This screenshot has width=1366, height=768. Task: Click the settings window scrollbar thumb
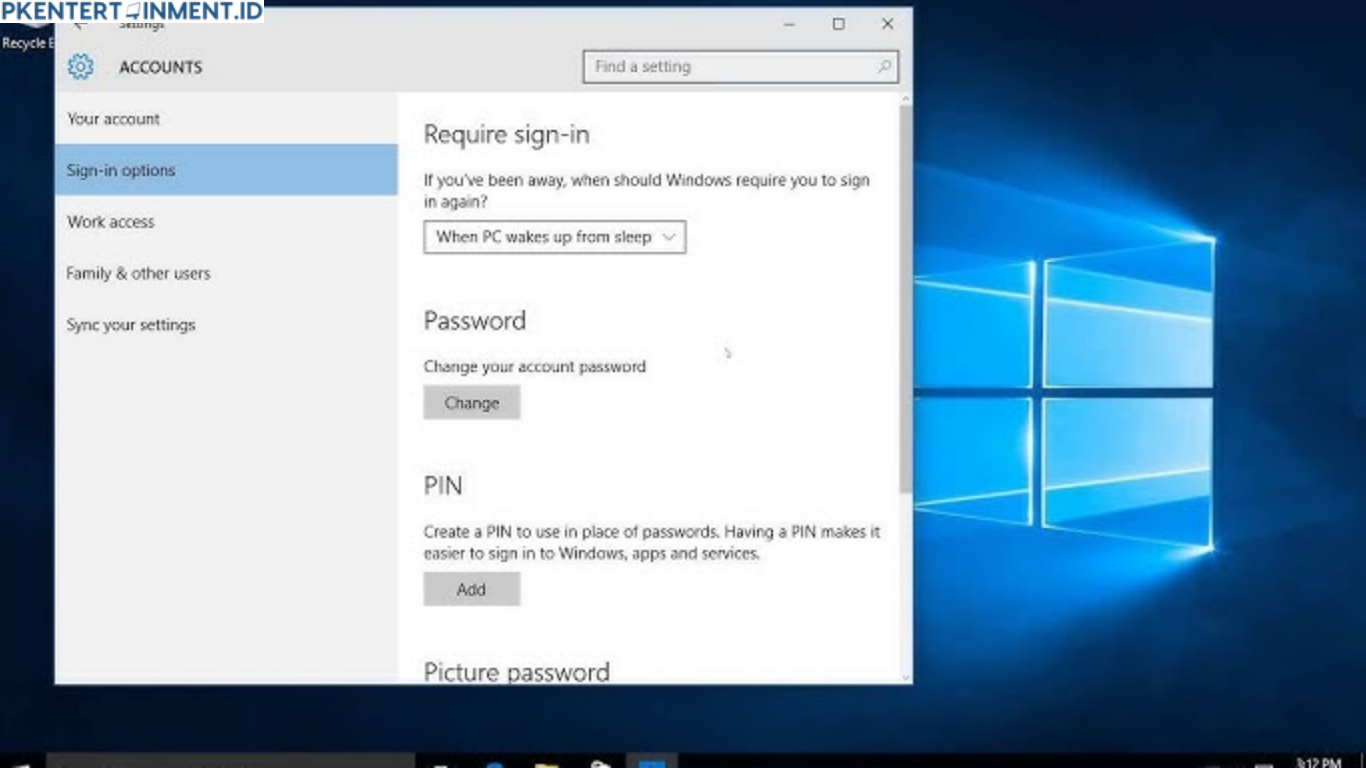click(906, 300)
